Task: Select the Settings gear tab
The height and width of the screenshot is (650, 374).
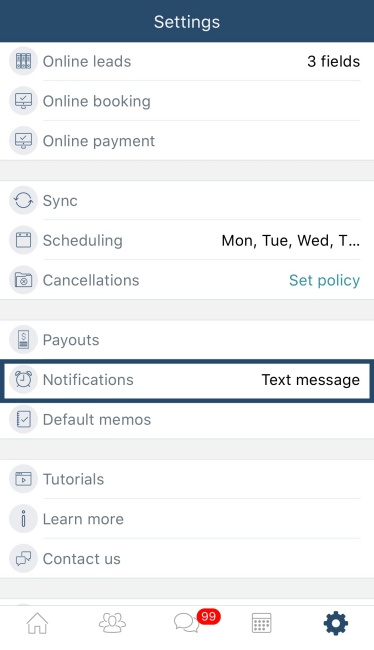Action: [336, 623]
